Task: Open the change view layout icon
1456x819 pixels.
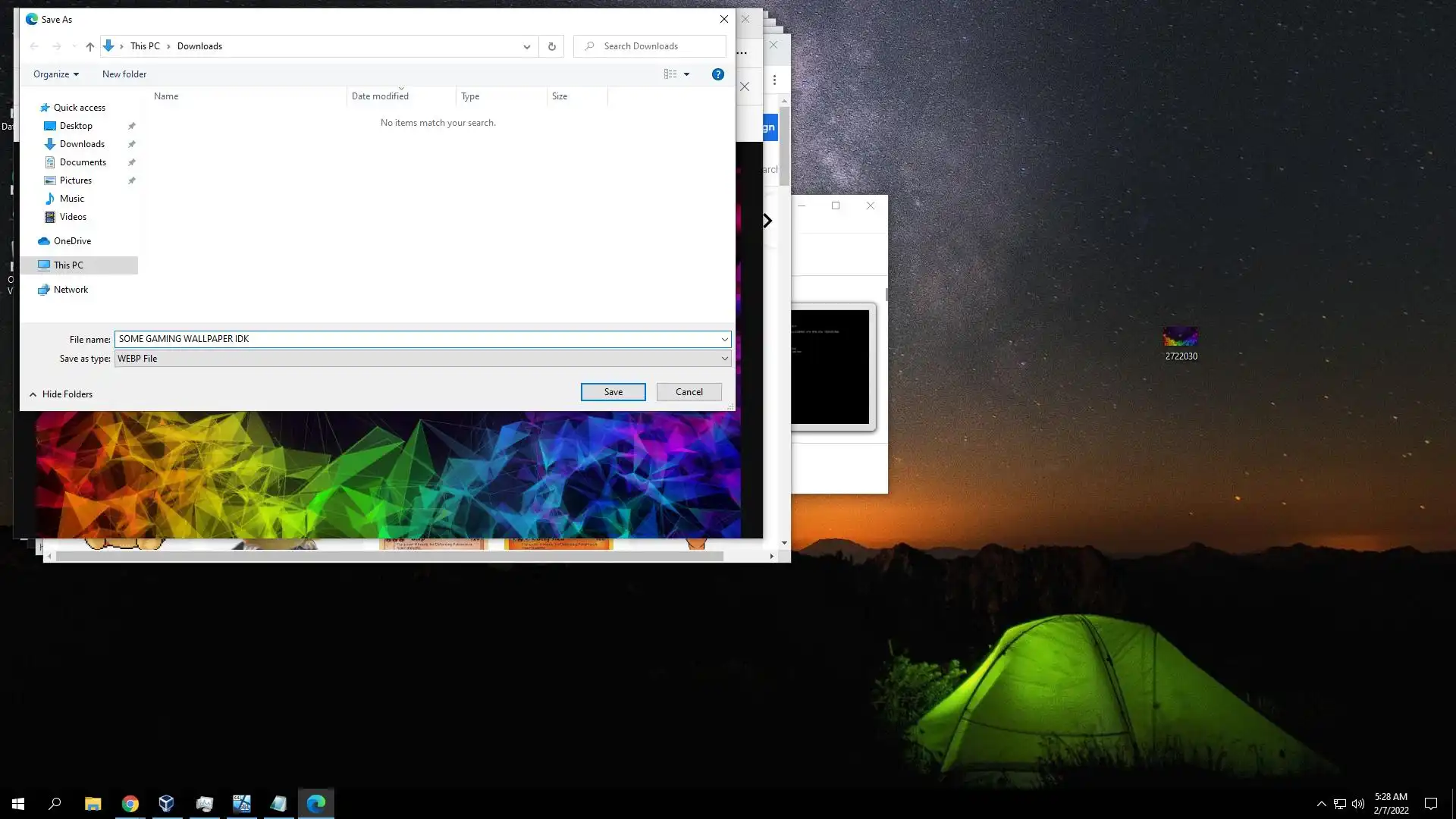Action: 670,74
